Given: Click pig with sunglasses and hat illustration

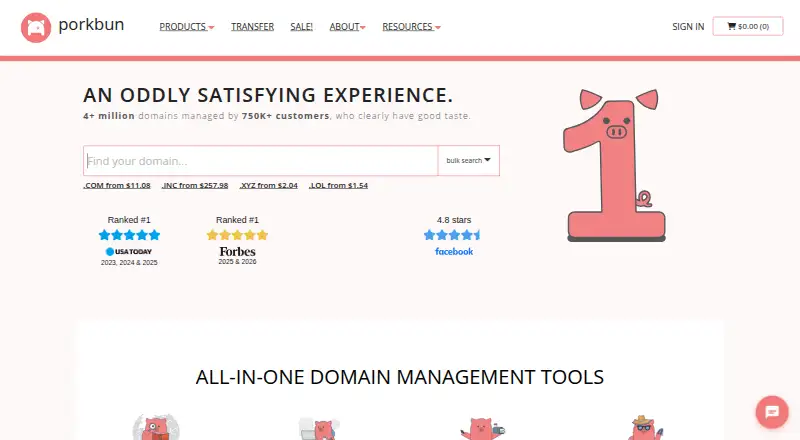Looking at the screenshot, I should click(645, 428).
